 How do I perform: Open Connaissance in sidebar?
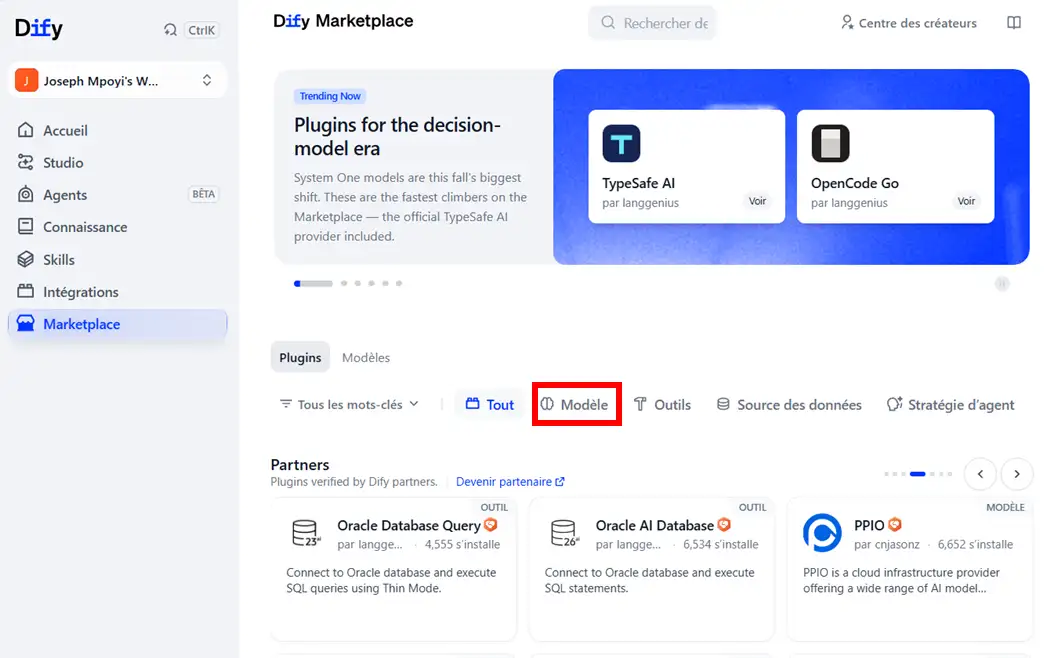pos(118,227)
